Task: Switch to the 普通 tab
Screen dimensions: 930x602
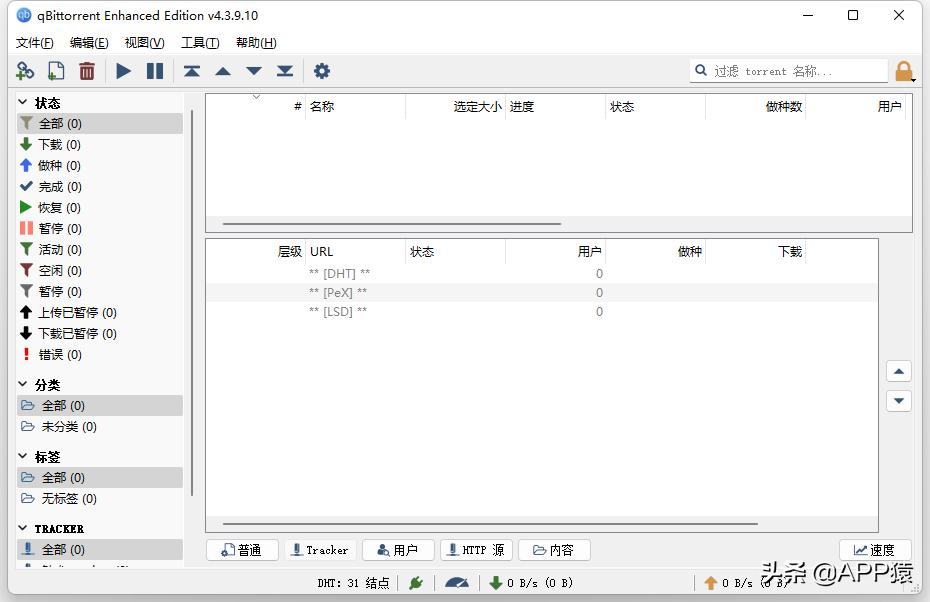Action: [x=242, y=550]
